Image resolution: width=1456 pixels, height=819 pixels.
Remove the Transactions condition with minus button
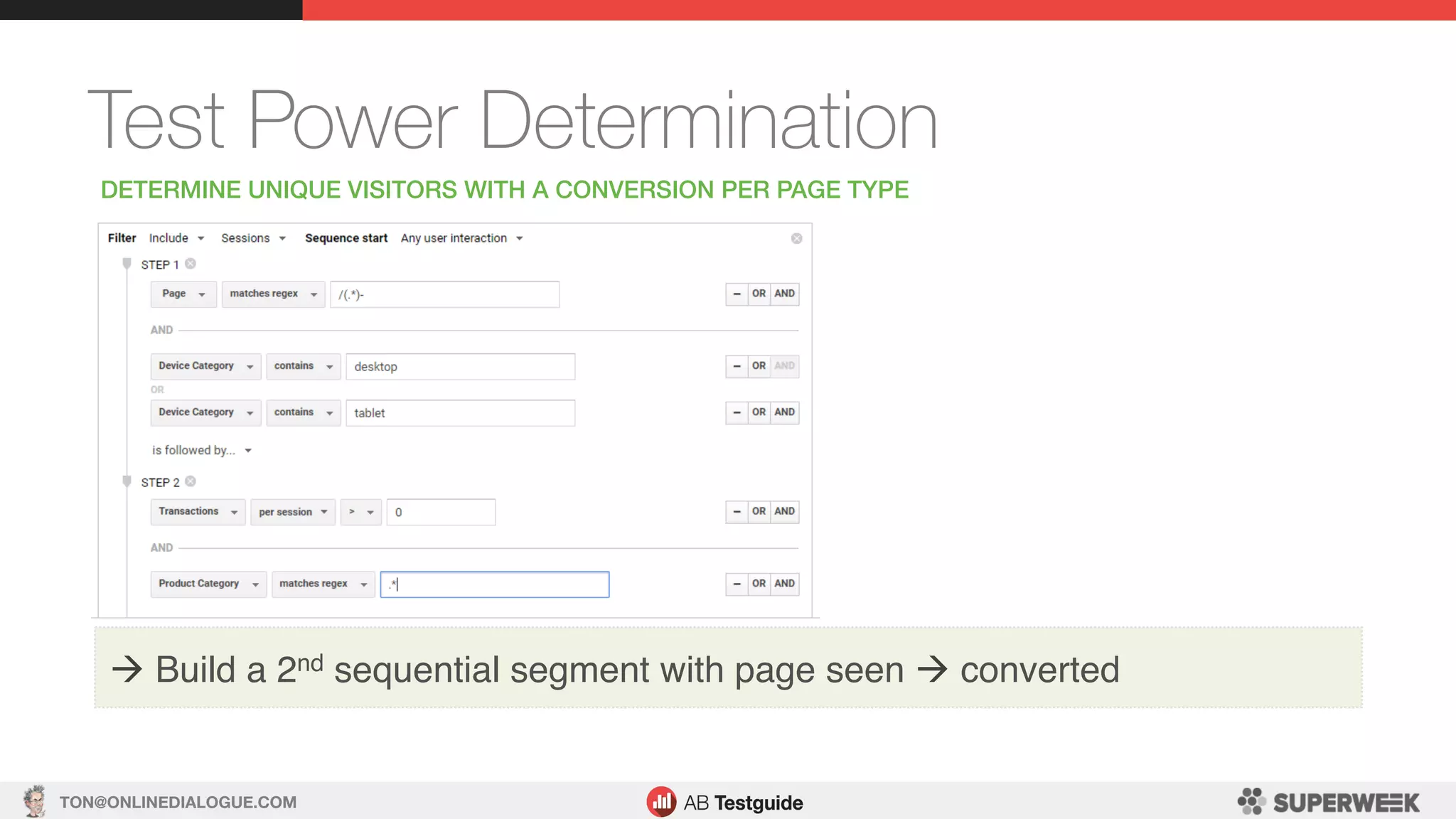tap(737, 512)
